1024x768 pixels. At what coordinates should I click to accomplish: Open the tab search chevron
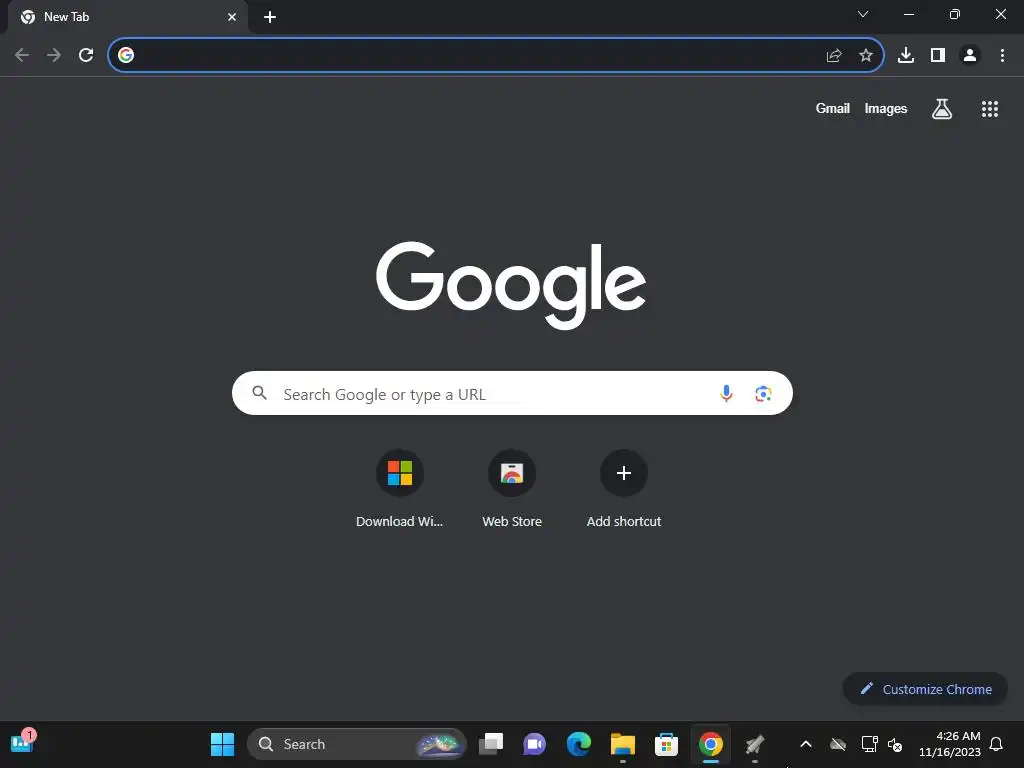pyautogui.click(x=863, y=14)
